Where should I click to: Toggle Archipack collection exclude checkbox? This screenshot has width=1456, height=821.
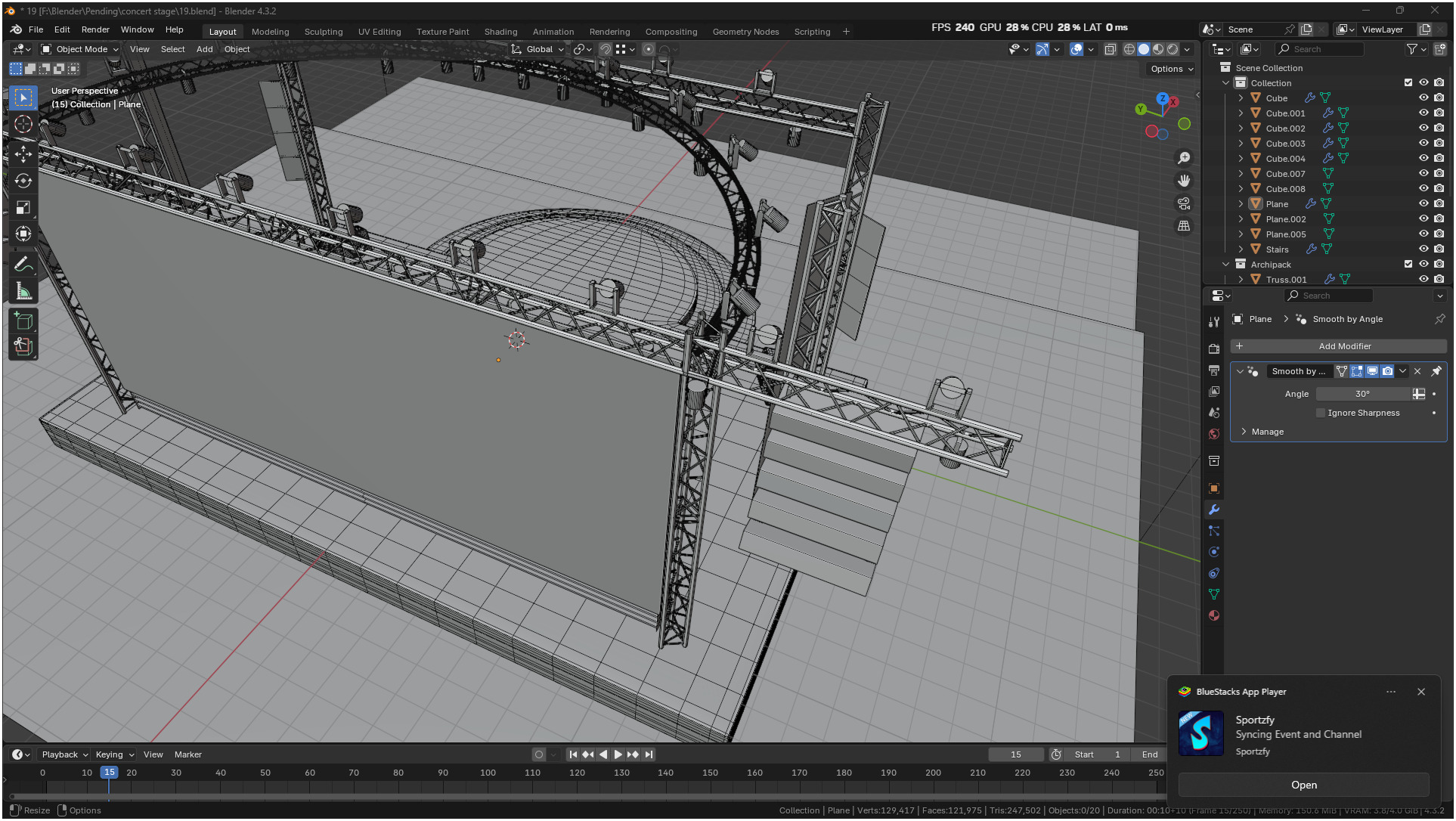coord(1408,264)
